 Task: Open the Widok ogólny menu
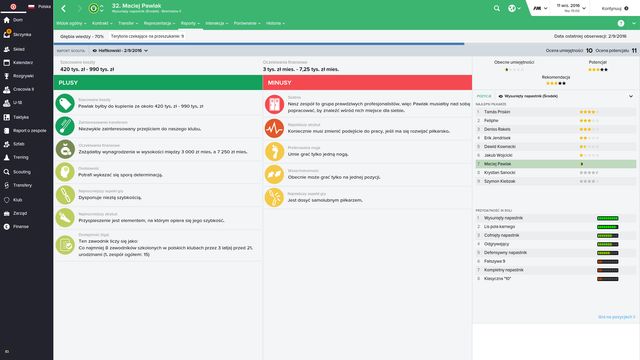coord(71,23)
